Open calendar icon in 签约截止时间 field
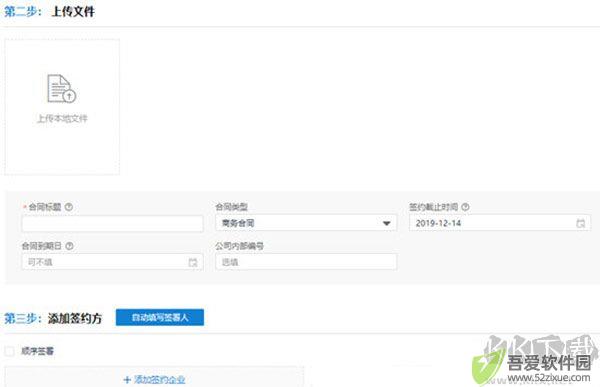Screen dimensions: 600x387 (x=580, y=224)
